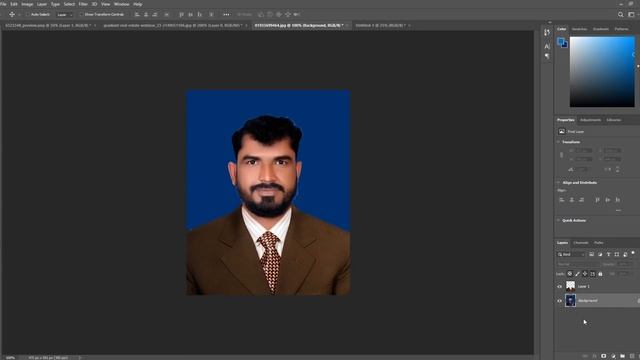This screenshot has width=640, height=360.
Task: Enable the Auto-Select checkbox
Action: (28, 14)
